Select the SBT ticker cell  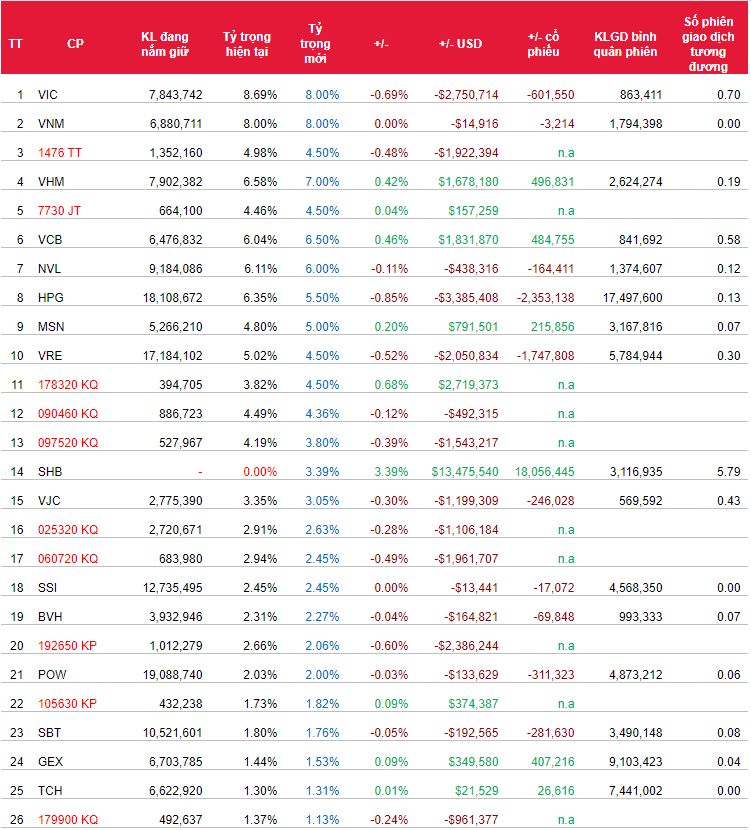tap(49, 733)
